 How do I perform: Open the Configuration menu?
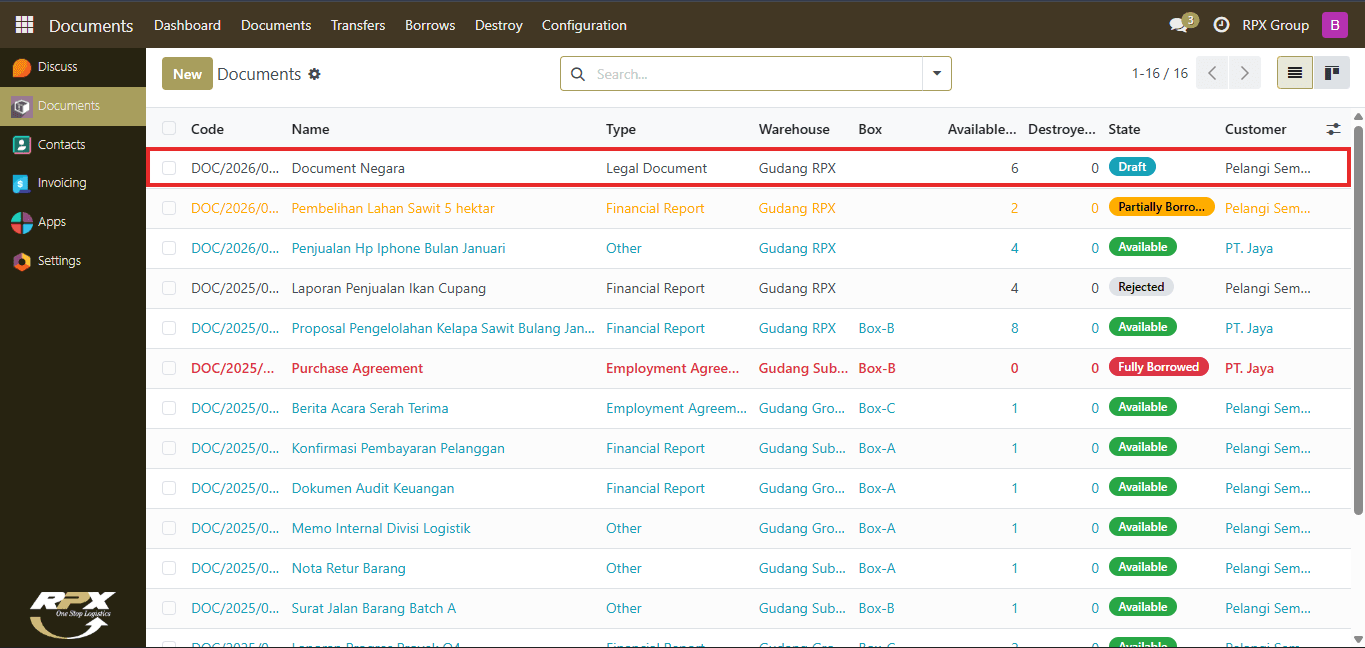click(584, 25)
